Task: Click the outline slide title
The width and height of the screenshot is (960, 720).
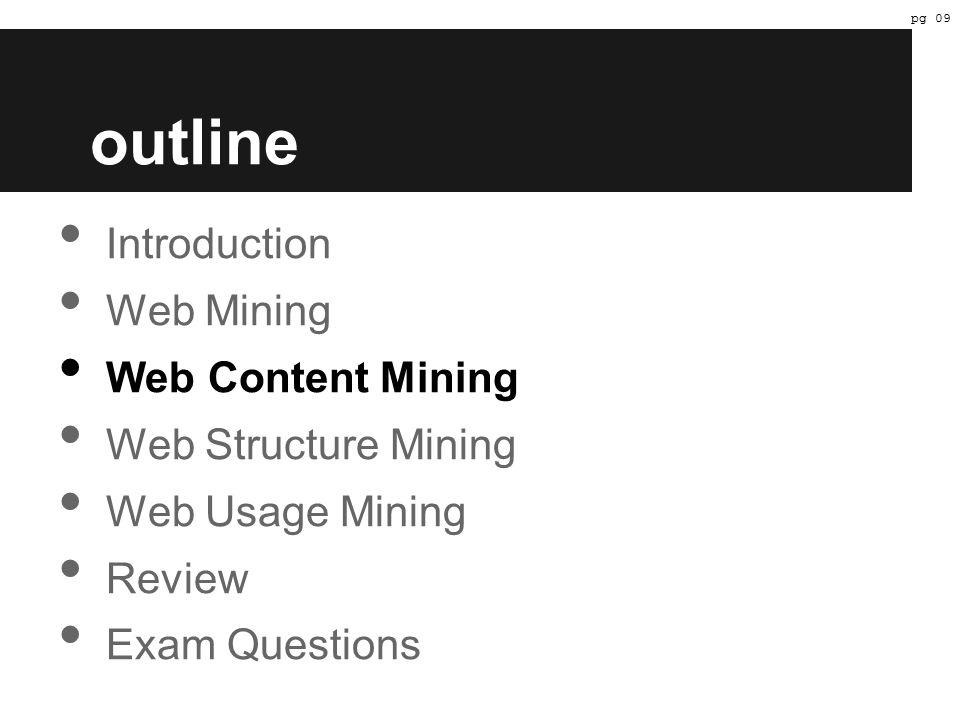Action: [x=194, y=143]
